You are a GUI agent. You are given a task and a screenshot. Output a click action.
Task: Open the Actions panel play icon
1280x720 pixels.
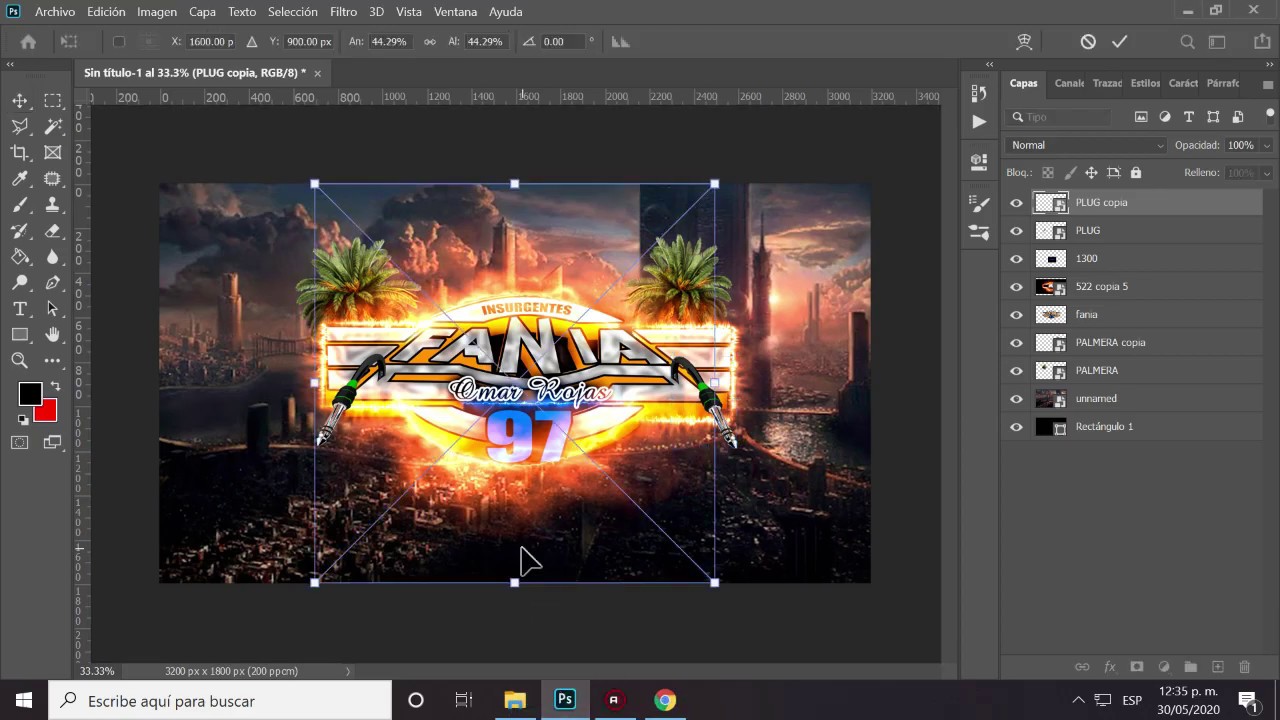pyautogui.click(x=979, y=121)
